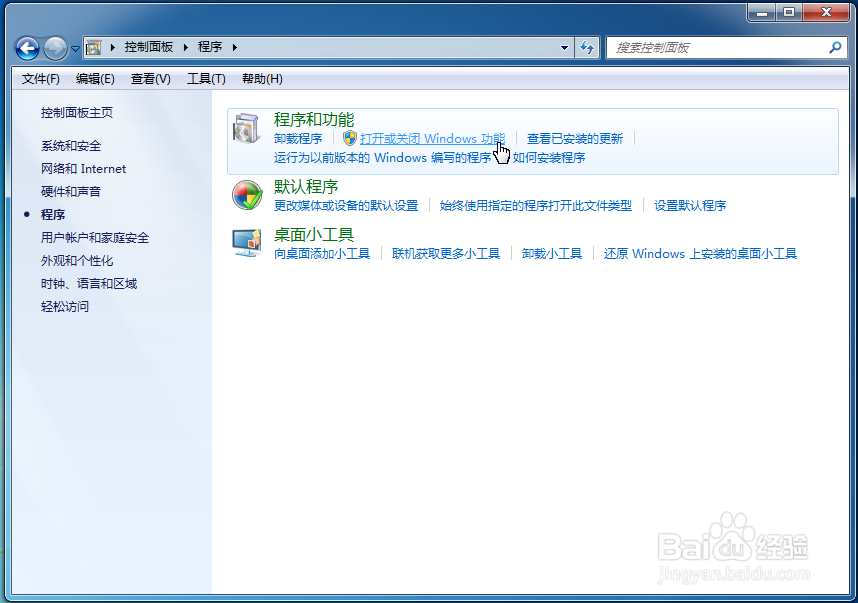This screenshot has height=603, width=858.
Task: Click 更改媒体或设备的默认设置 link
Action: pos(346,206)
